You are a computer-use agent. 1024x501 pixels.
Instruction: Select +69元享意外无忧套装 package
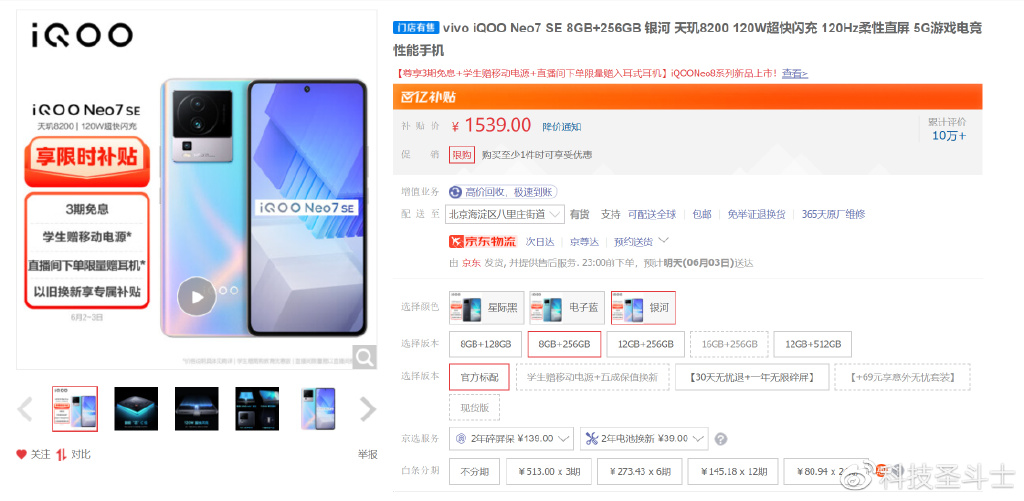(x=903, y=377)
